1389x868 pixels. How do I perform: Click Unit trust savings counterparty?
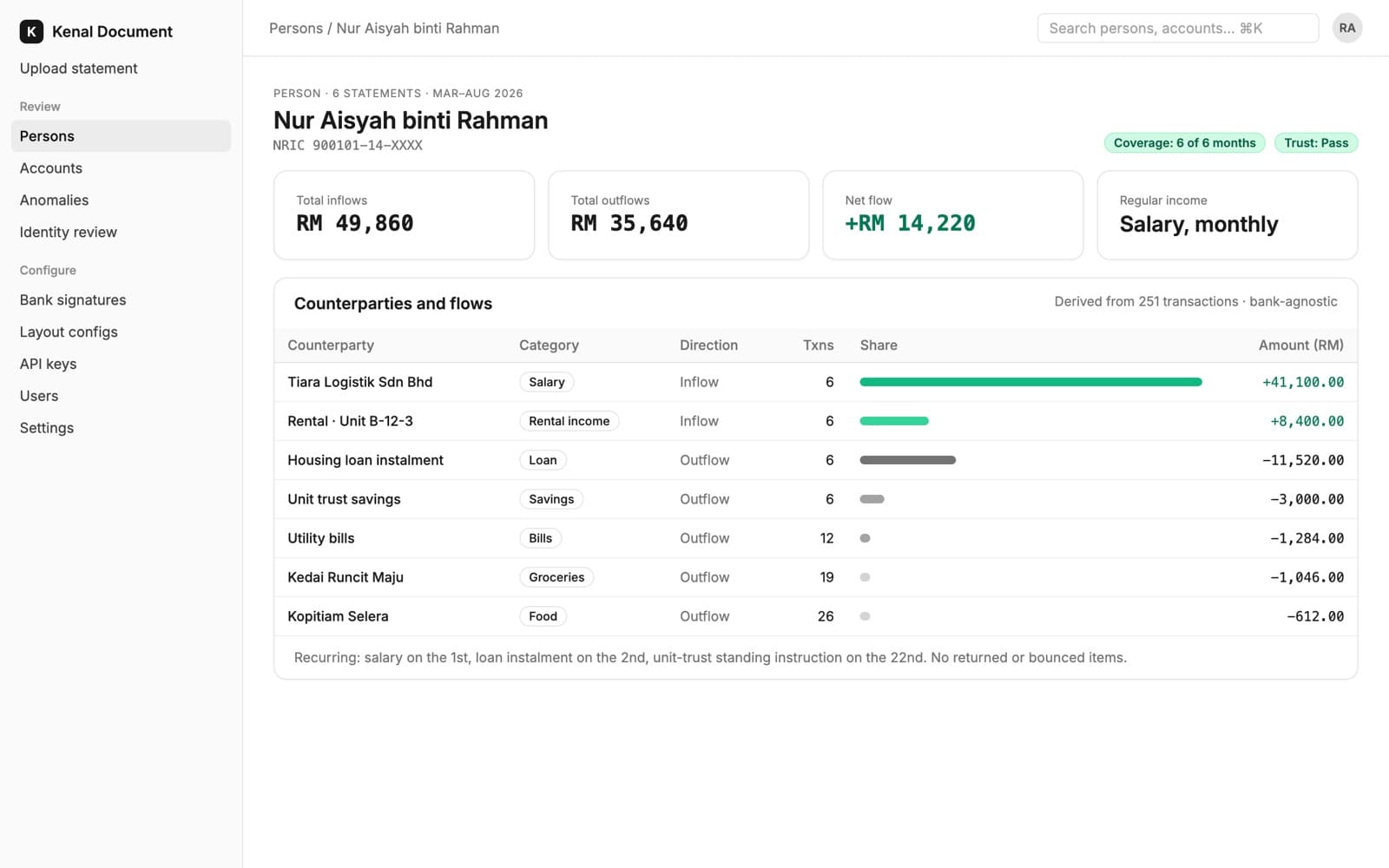point(344,499)
